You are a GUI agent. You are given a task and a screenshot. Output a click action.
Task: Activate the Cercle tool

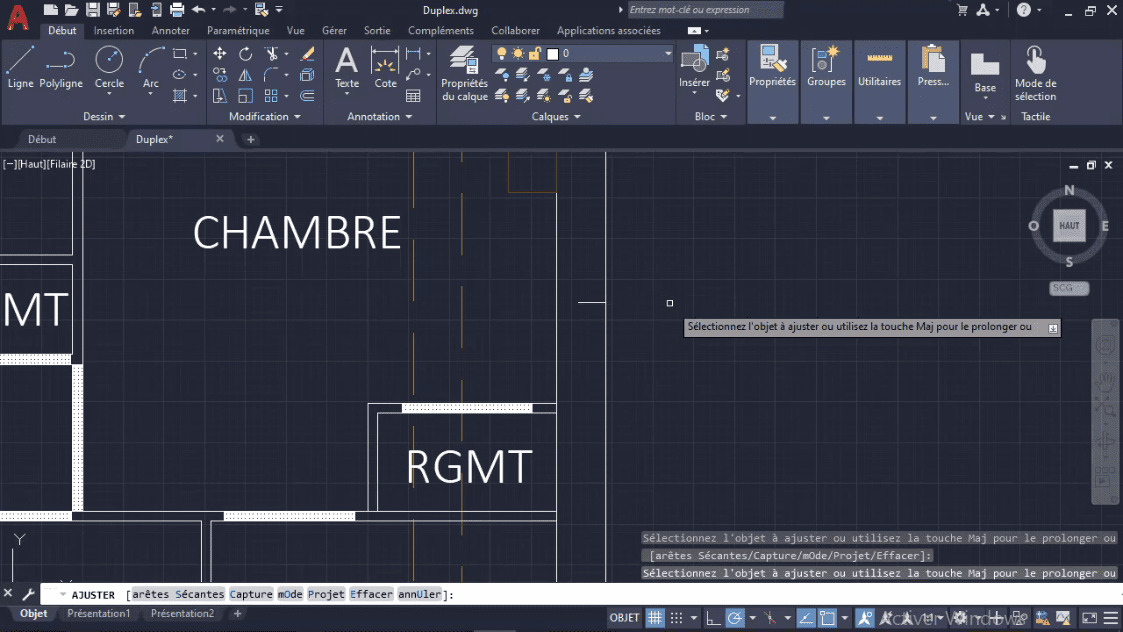coord(109,67)
